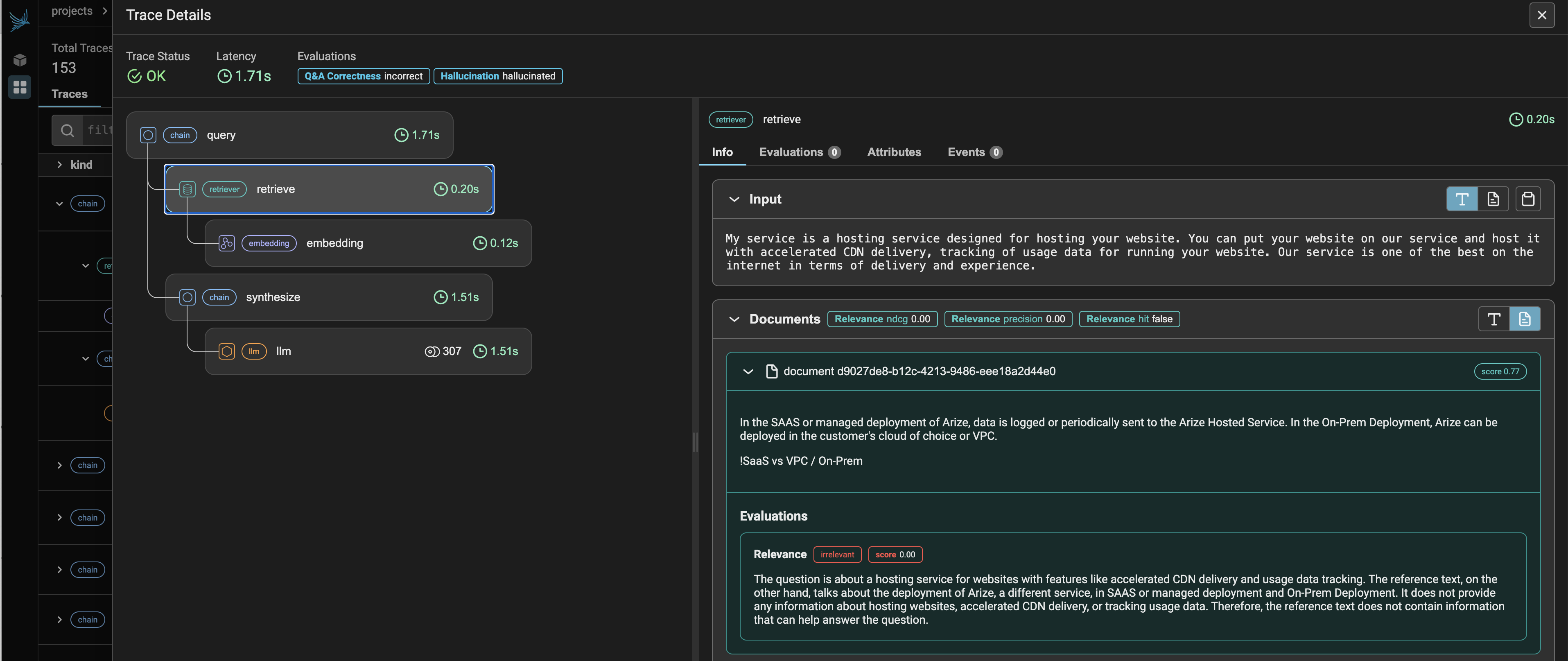Click the embedding span icon

point(226,243)
